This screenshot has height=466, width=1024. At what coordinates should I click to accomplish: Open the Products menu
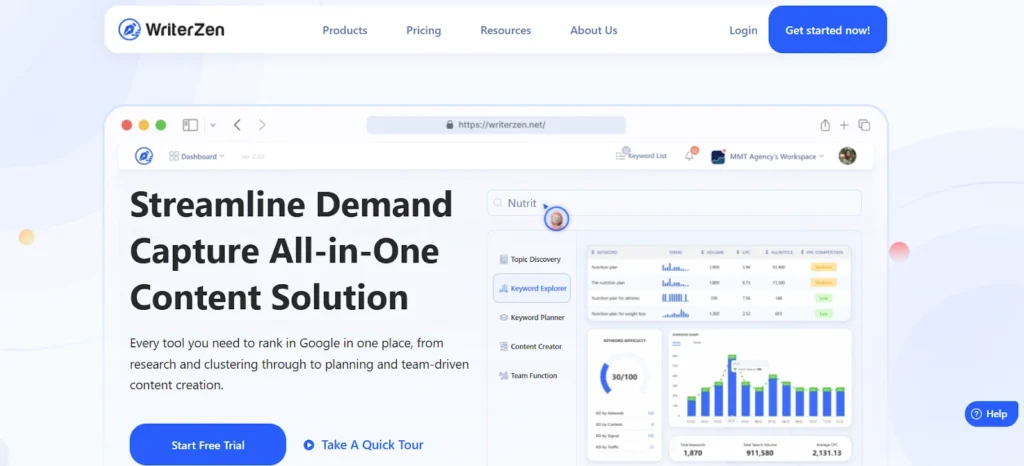pos(345,30)
